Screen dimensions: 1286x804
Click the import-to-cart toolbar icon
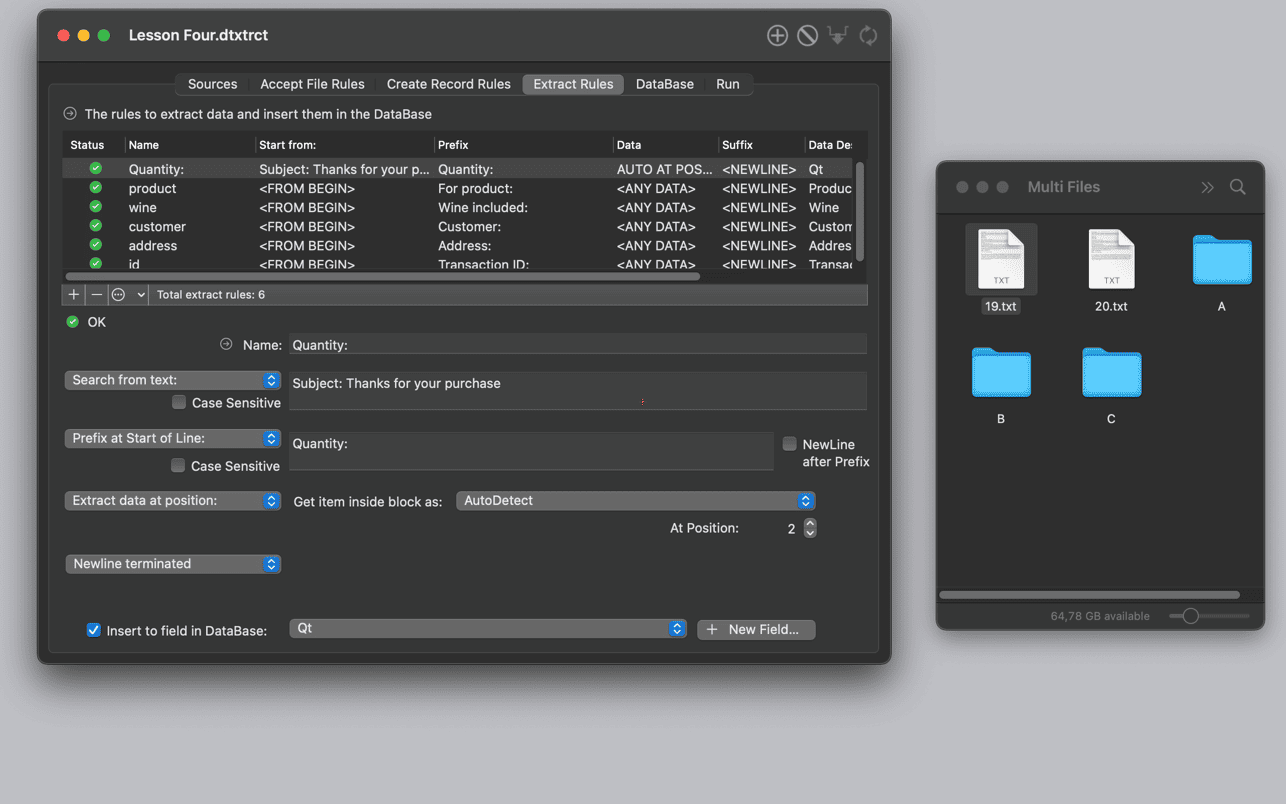[x=838, y=36]
